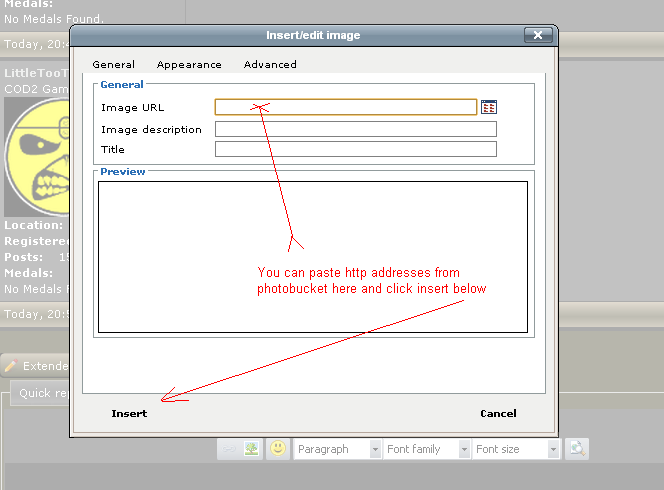Click the 'Location:' profile label

pyautogui.click(x=33, y=225)
